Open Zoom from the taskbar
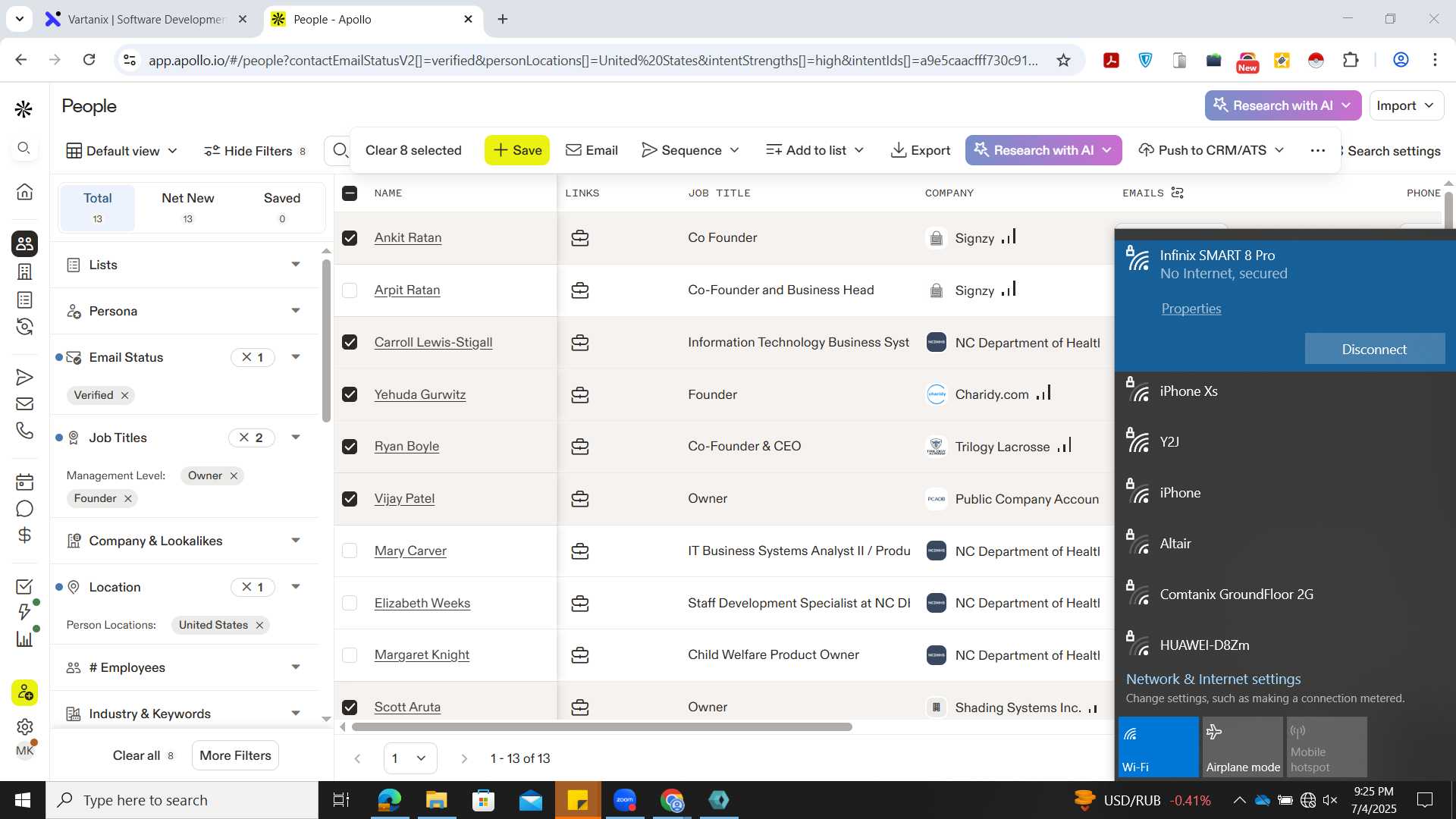The height and width of the screenshot is (819, 1456). [625, 800]
